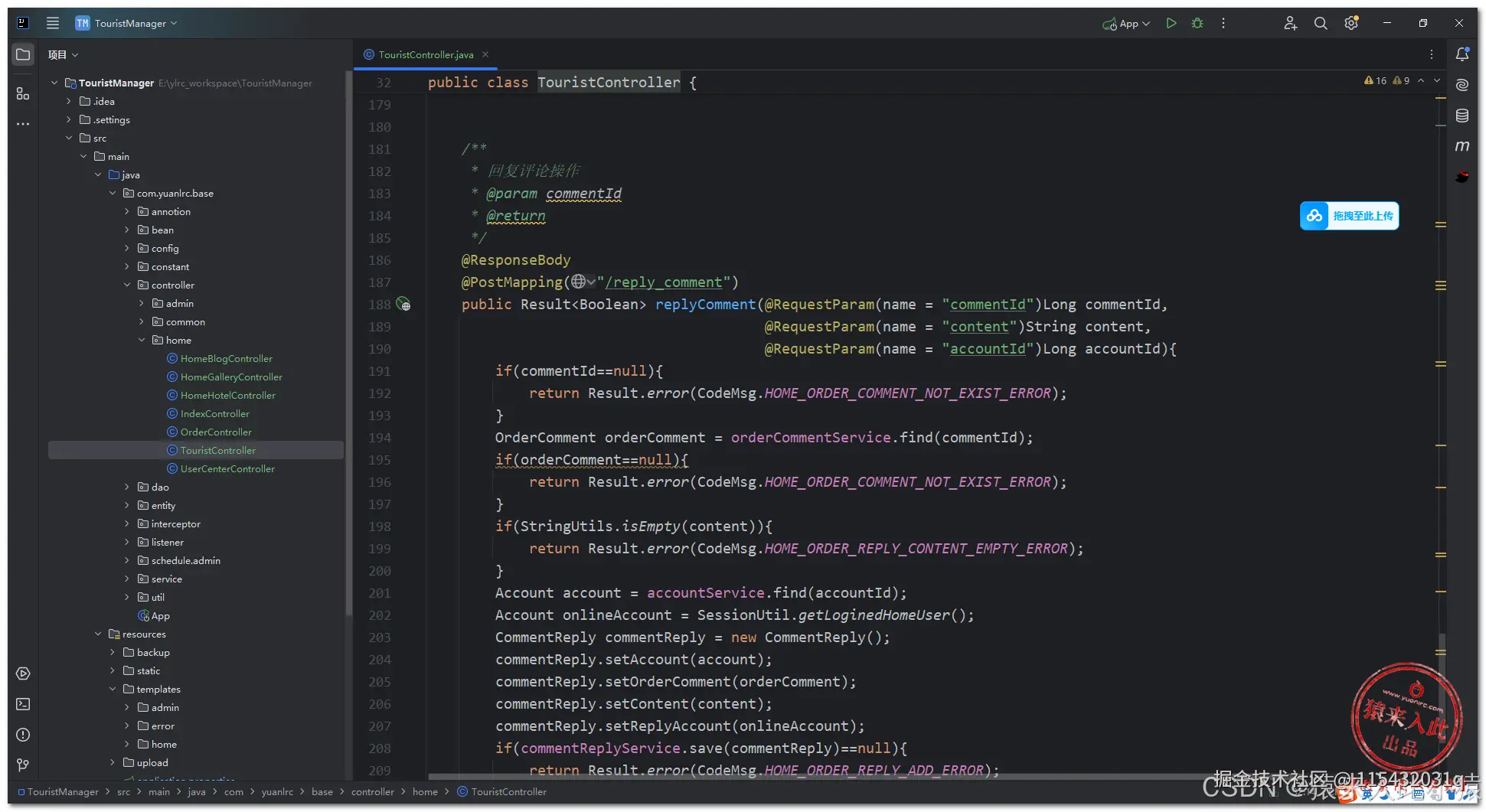
Task: Click the cloud upload floating button
Action: [x=1349, y=216]
